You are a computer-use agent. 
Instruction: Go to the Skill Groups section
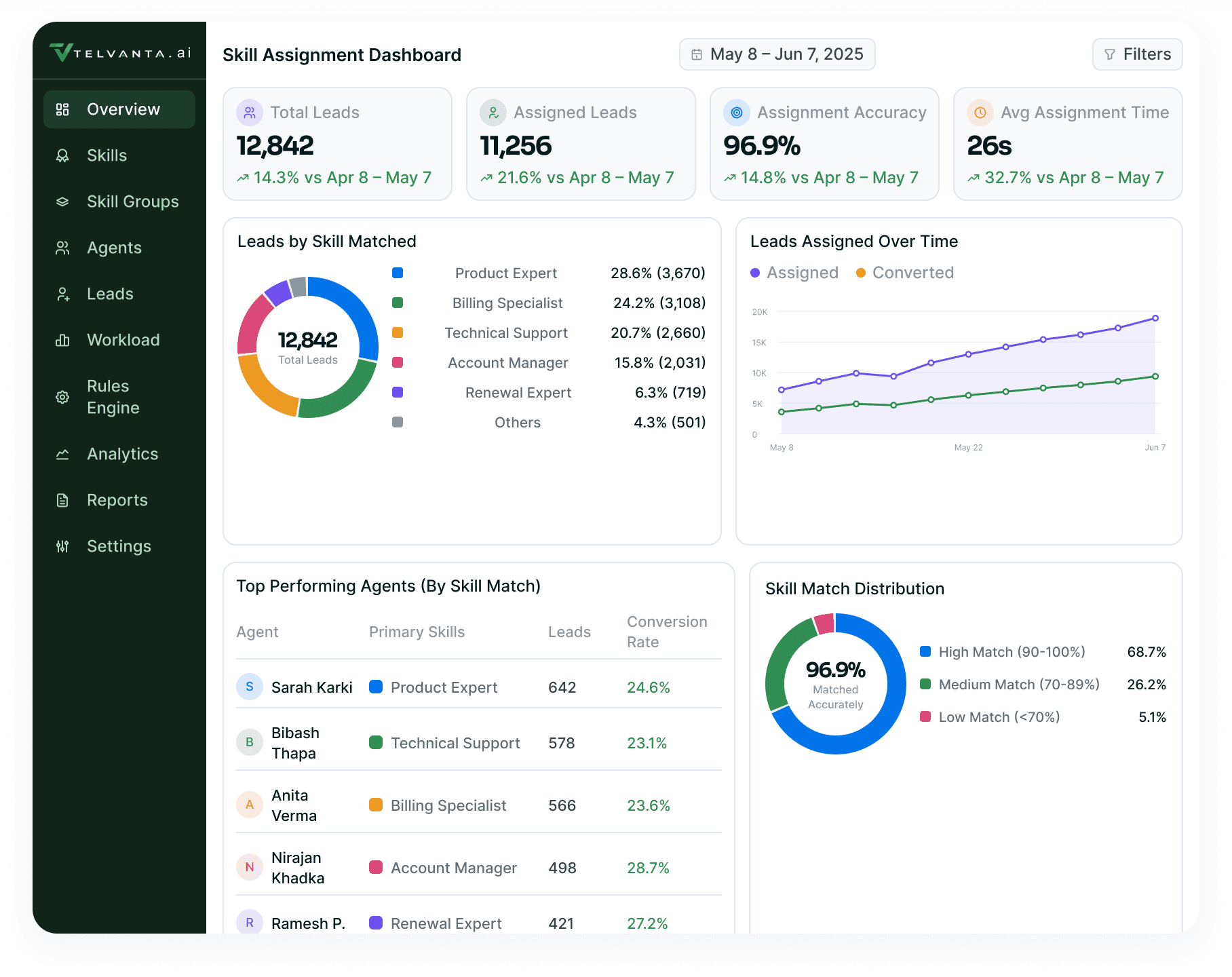click(x=119, y=202)
